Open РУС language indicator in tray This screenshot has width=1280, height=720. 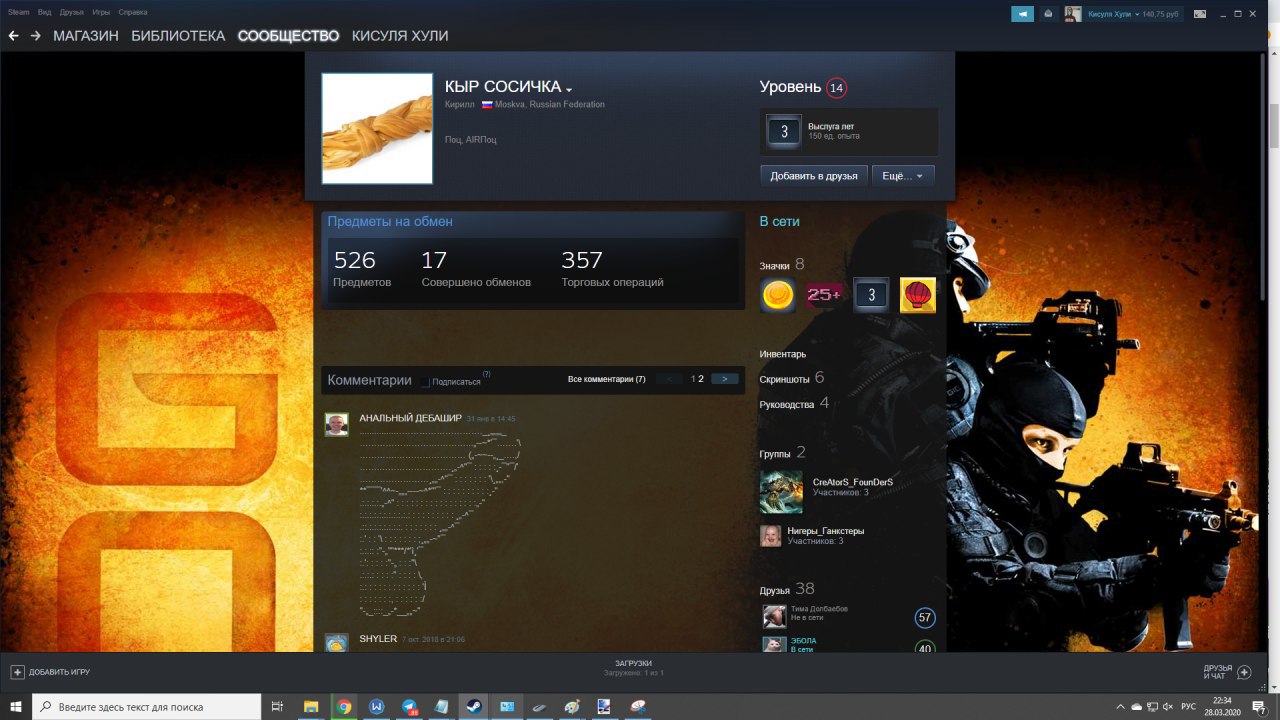pos(1188,706)
